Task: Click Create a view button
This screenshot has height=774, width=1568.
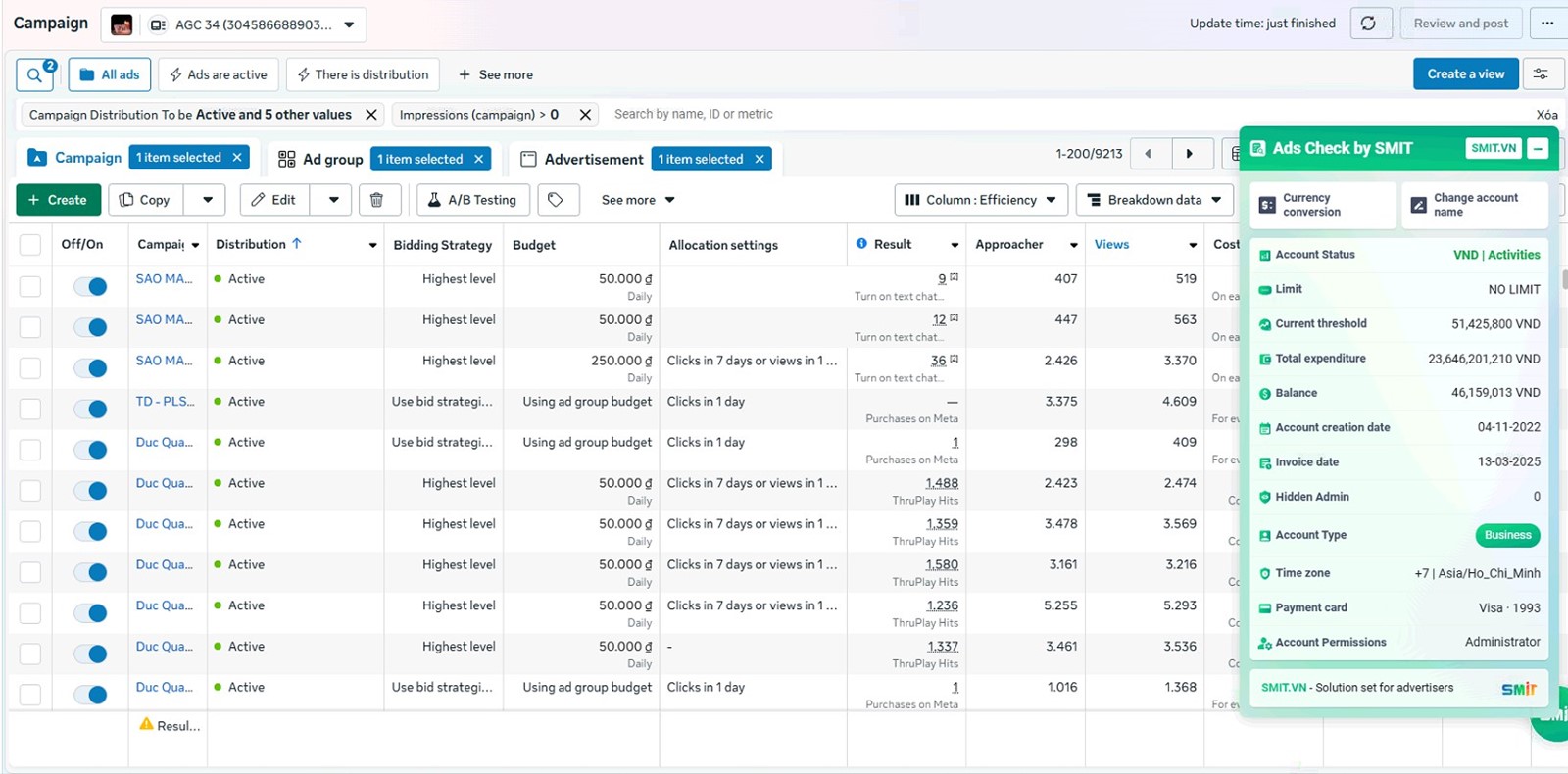Action: [x=1466, y=73]
